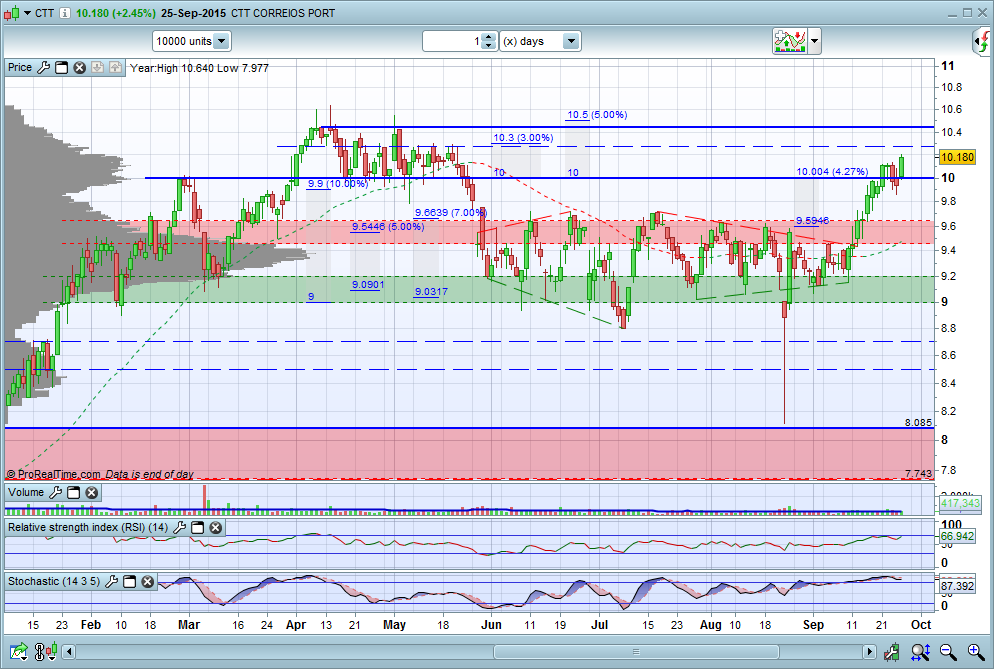994x669 pixels.
Task: Click the zoom out magnifier icon
Action: click(950, 653)
